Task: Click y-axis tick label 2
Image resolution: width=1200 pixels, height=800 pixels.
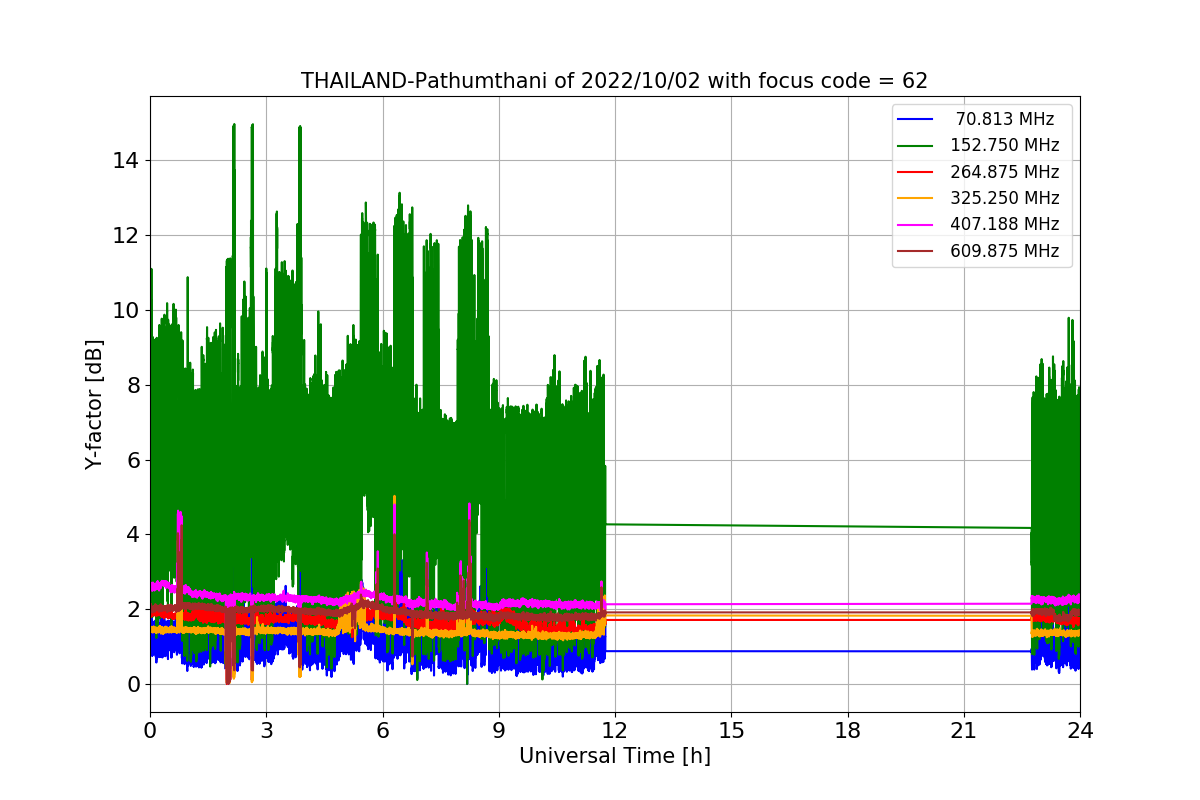Action: click(133, 610)
